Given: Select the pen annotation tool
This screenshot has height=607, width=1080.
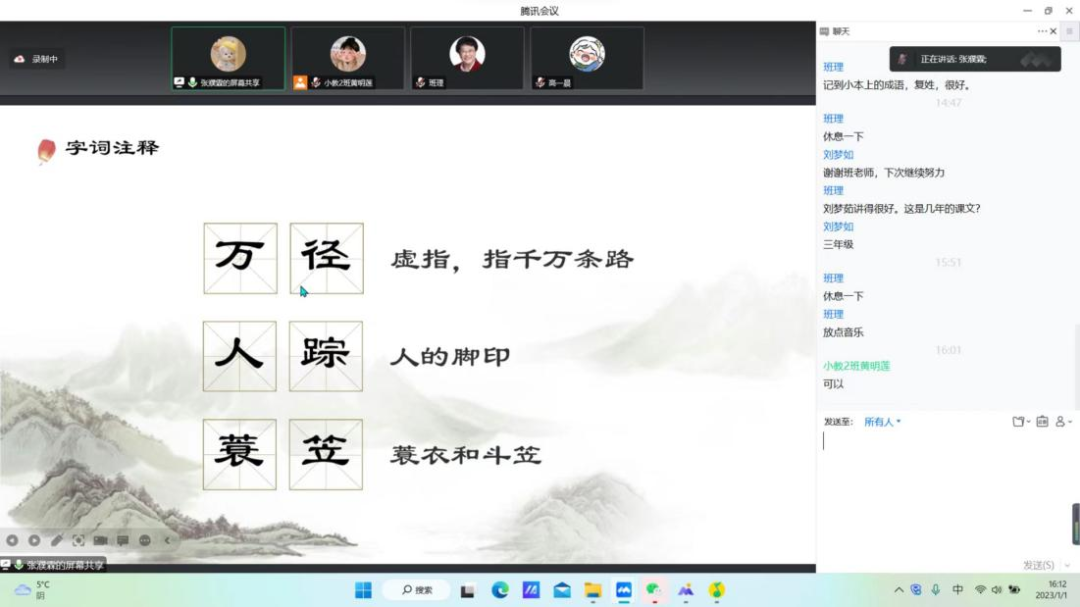Looking at the screenshot, I should (x=56, y=540).
